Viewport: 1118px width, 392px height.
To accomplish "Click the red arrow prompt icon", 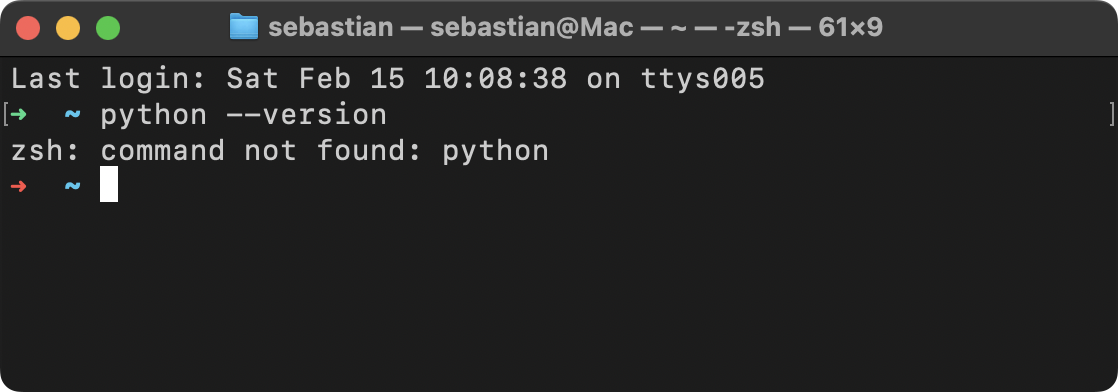I will (x=19, y=187).
